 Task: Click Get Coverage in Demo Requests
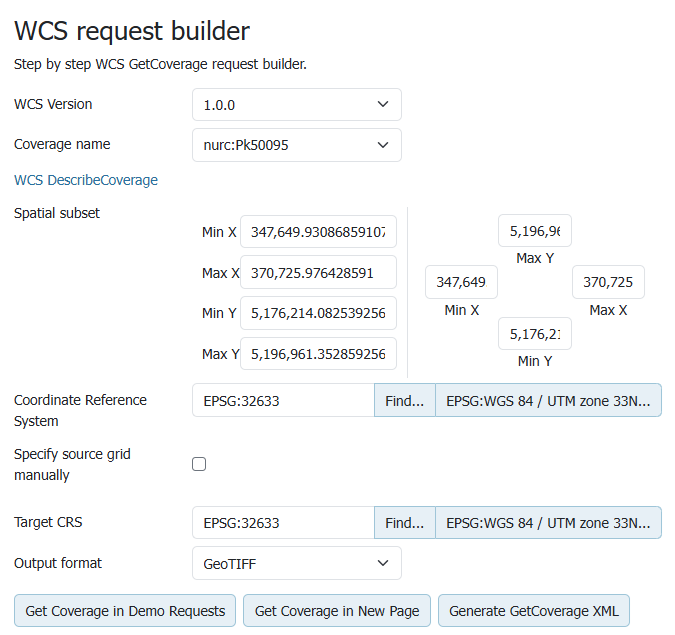tap(125, 611)
